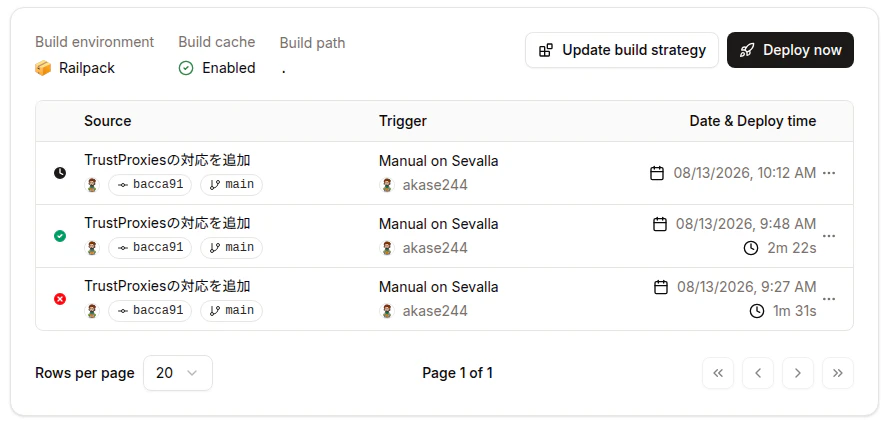Click the red failed status icon of the 9:27 AM deployment

click(60, 299)
